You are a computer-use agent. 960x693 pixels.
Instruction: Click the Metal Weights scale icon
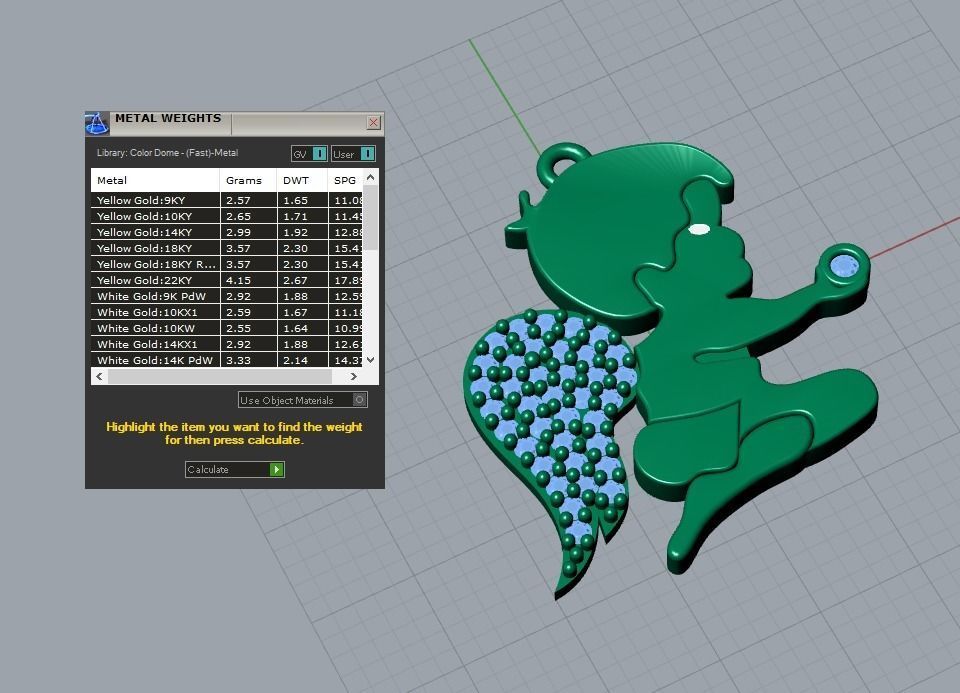[96, 123]
